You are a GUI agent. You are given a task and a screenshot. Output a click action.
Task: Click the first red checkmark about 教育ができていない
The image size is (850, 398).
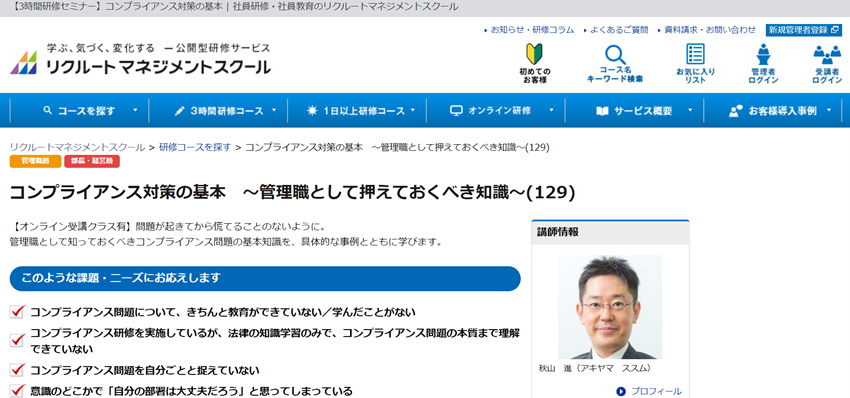click(x=17, y=312)
